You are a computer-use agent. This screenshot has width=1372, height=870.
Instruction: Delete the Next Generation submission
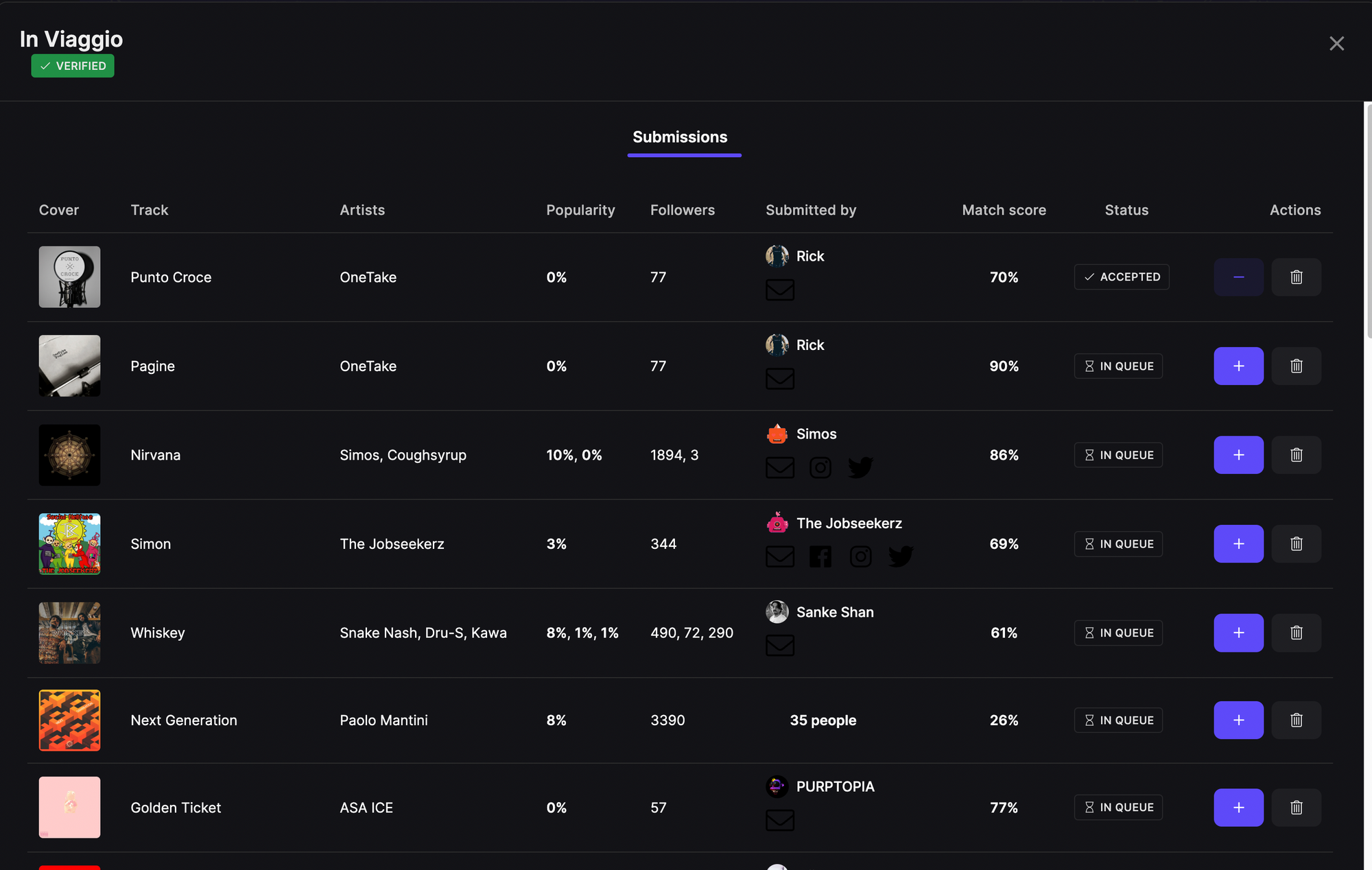[1296, 720]
